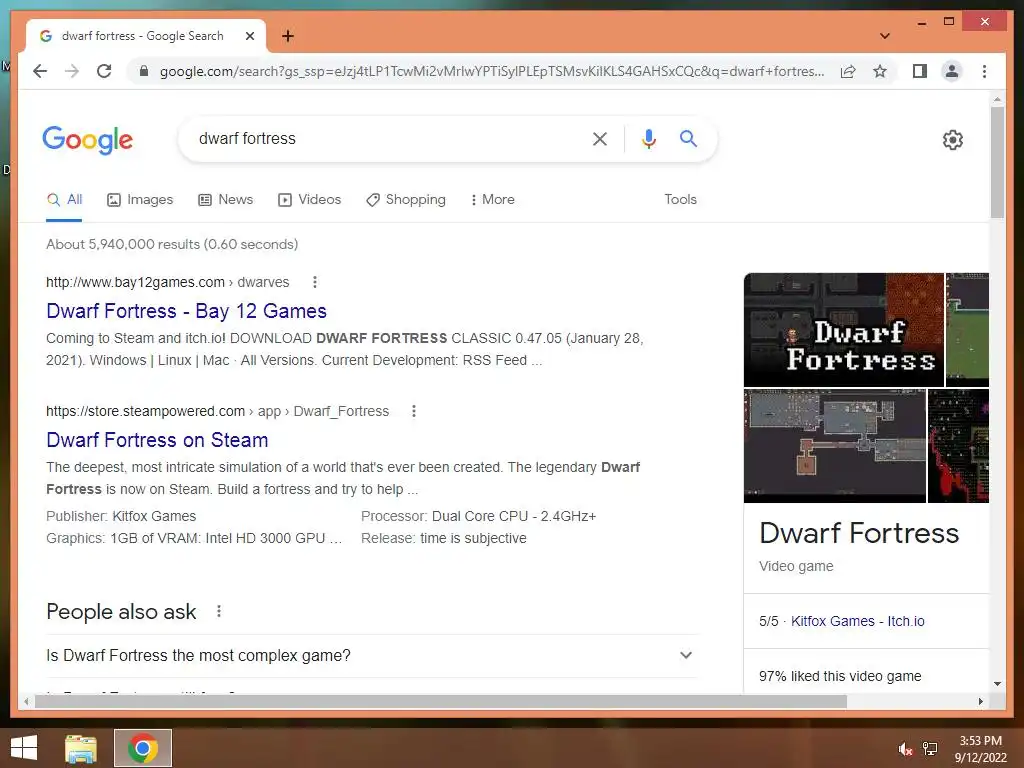
Task: Open the browser side panel
Action: pyautogui.click(x=920, y=71)
